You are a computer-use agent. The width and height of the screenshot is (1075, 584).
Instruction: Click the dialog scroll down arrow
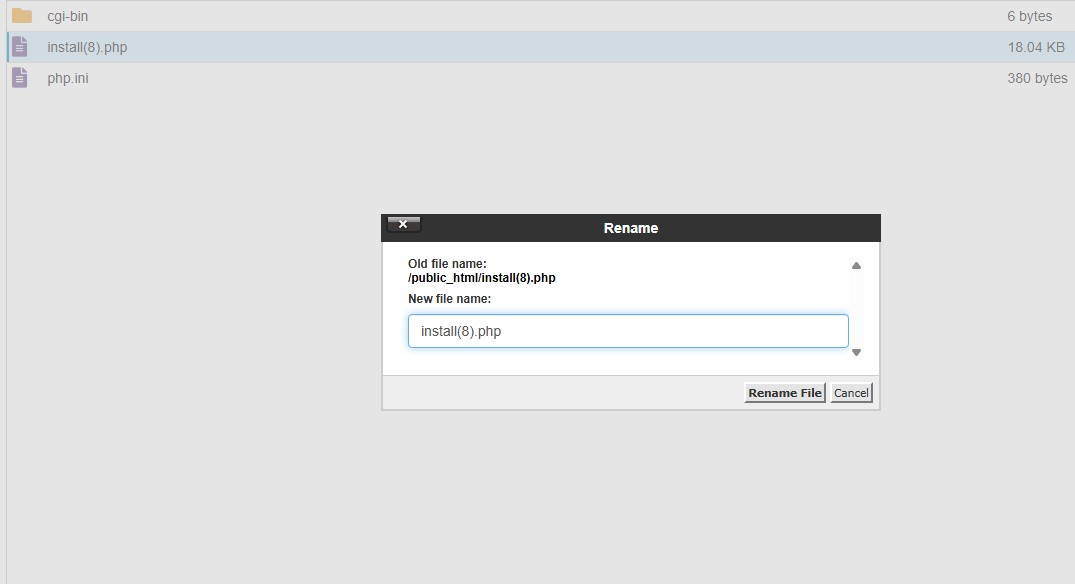856,352
